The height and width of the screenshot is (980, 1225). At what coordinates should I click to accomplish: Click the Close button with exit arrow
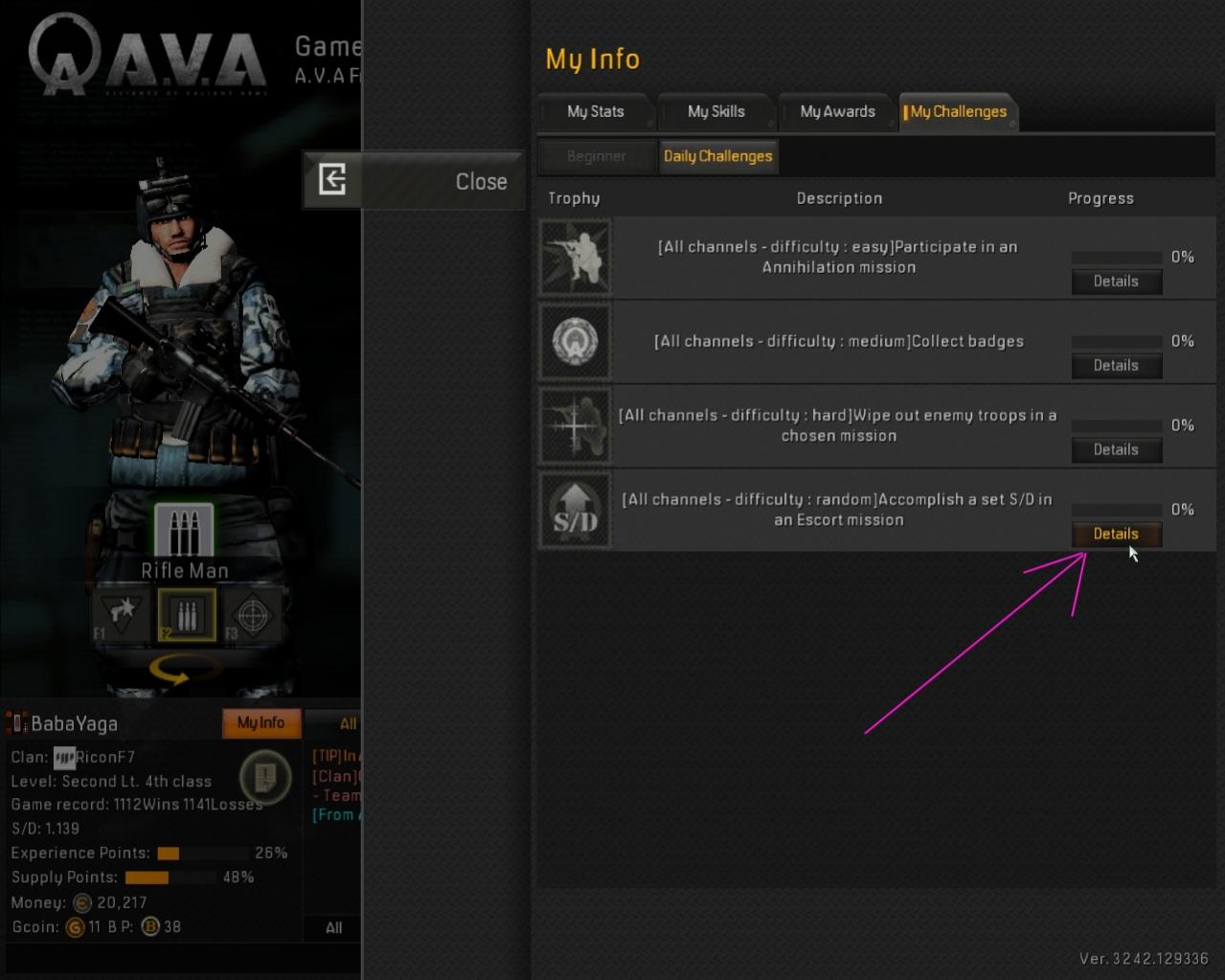[x=414, y=180]
